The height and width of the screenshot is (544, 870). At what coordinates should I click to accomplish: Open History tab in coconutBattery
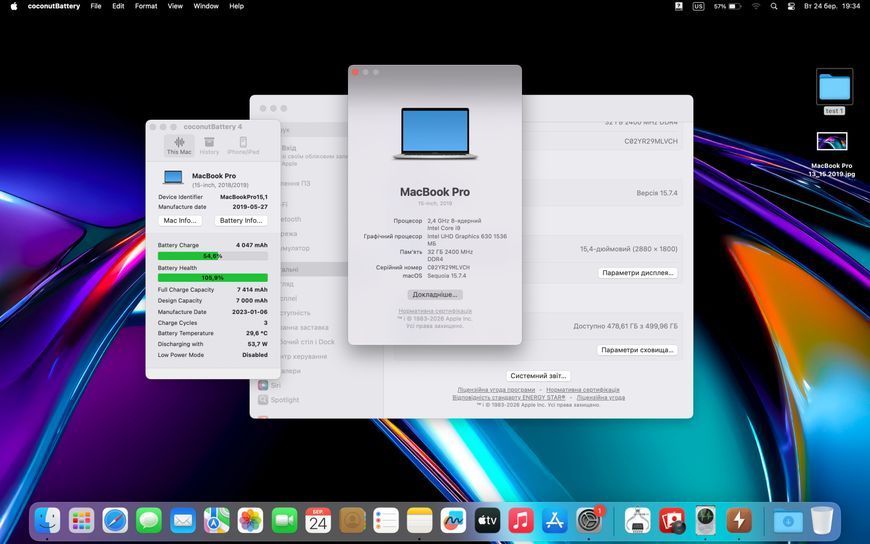click(x=209, y=146)
